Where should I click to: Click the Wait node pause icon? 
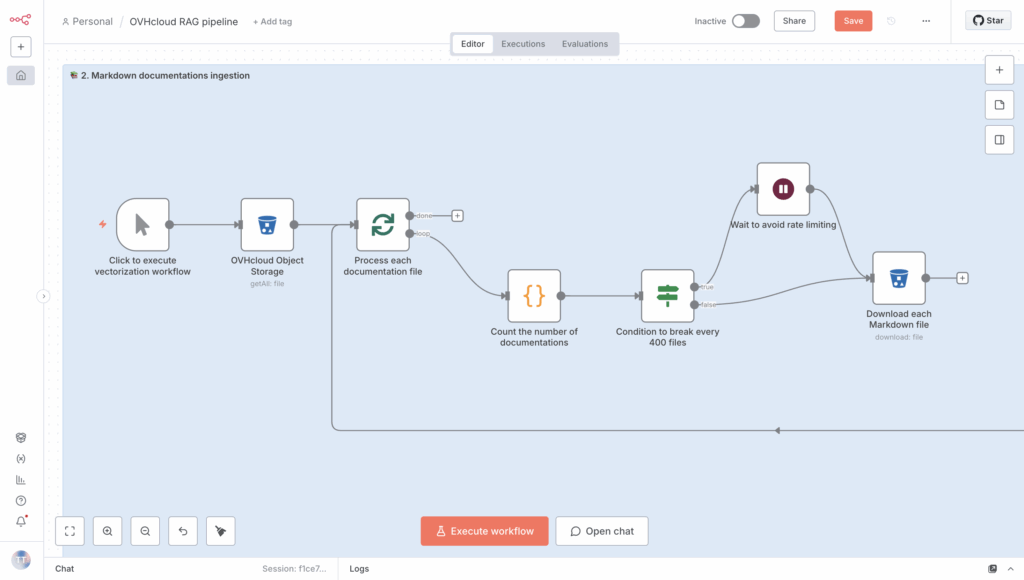tap(783, 189)
